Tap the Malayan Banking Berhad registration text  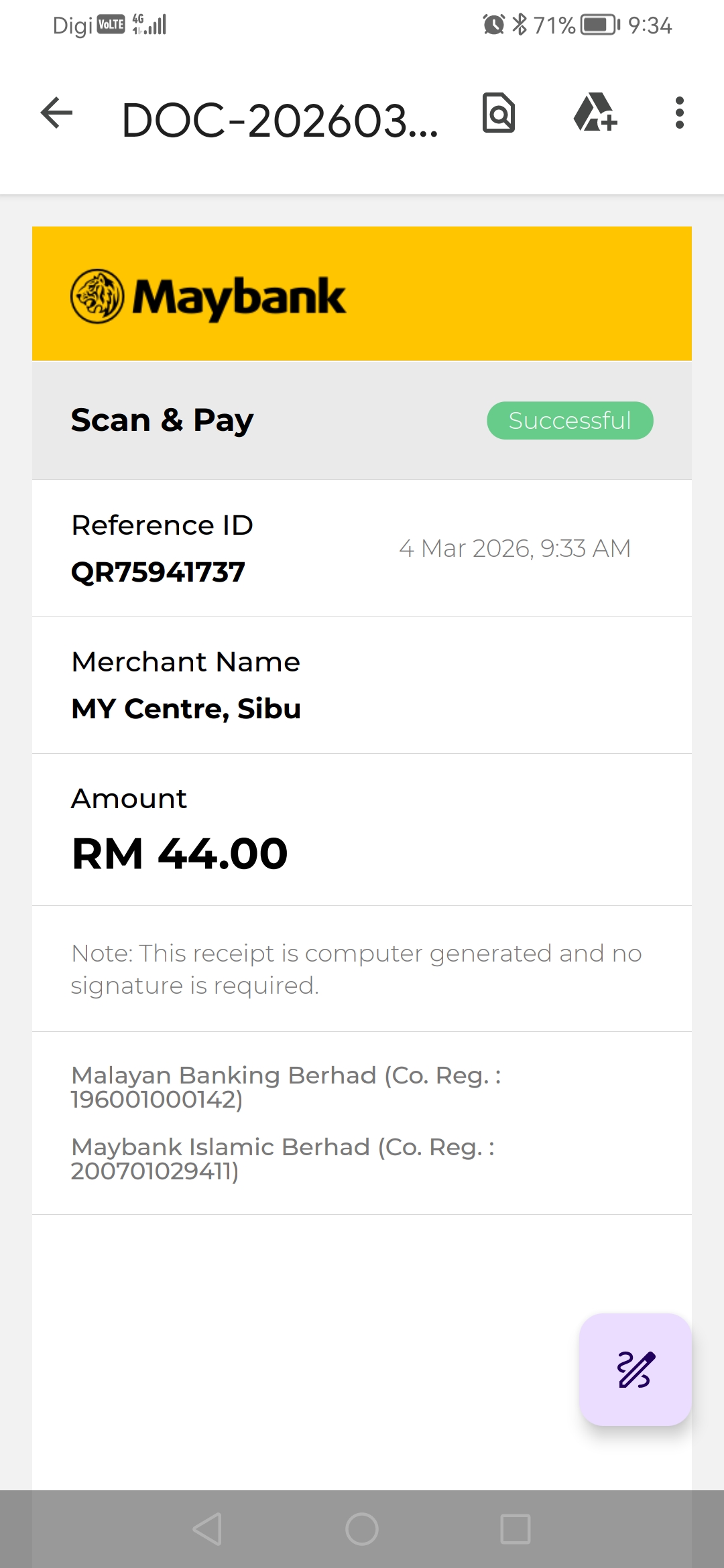pyautogui.click(x=286, y=1087)
